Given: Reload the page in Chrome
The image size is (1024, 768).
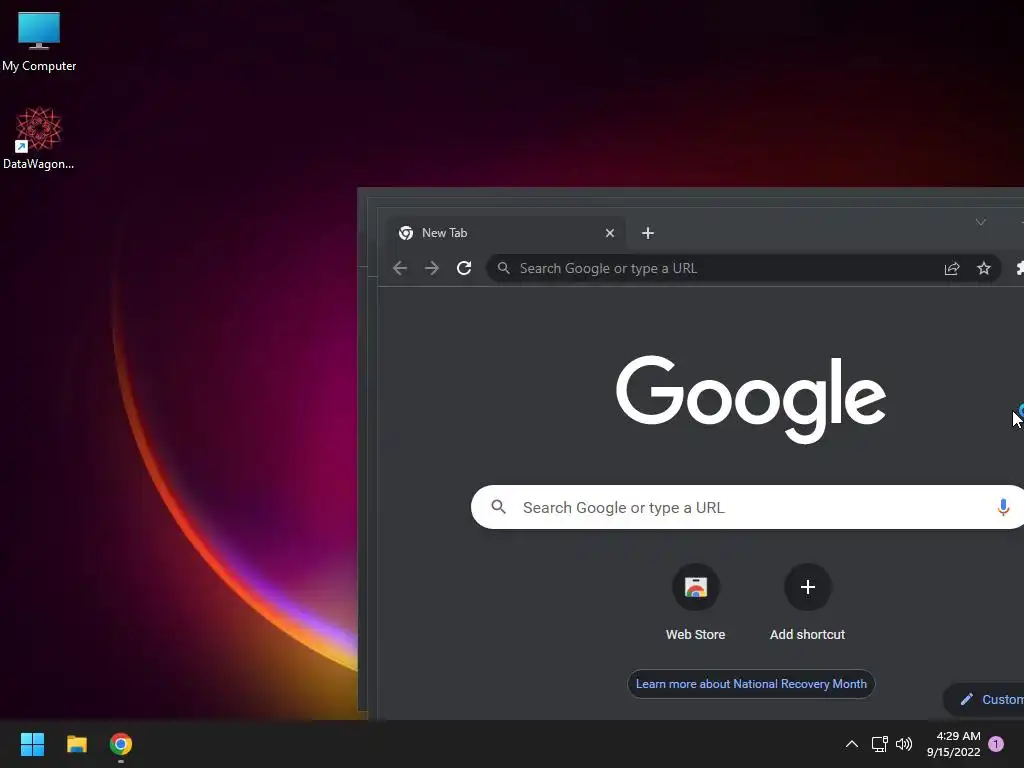Looking at the screenshot, I should click(464, 268).
